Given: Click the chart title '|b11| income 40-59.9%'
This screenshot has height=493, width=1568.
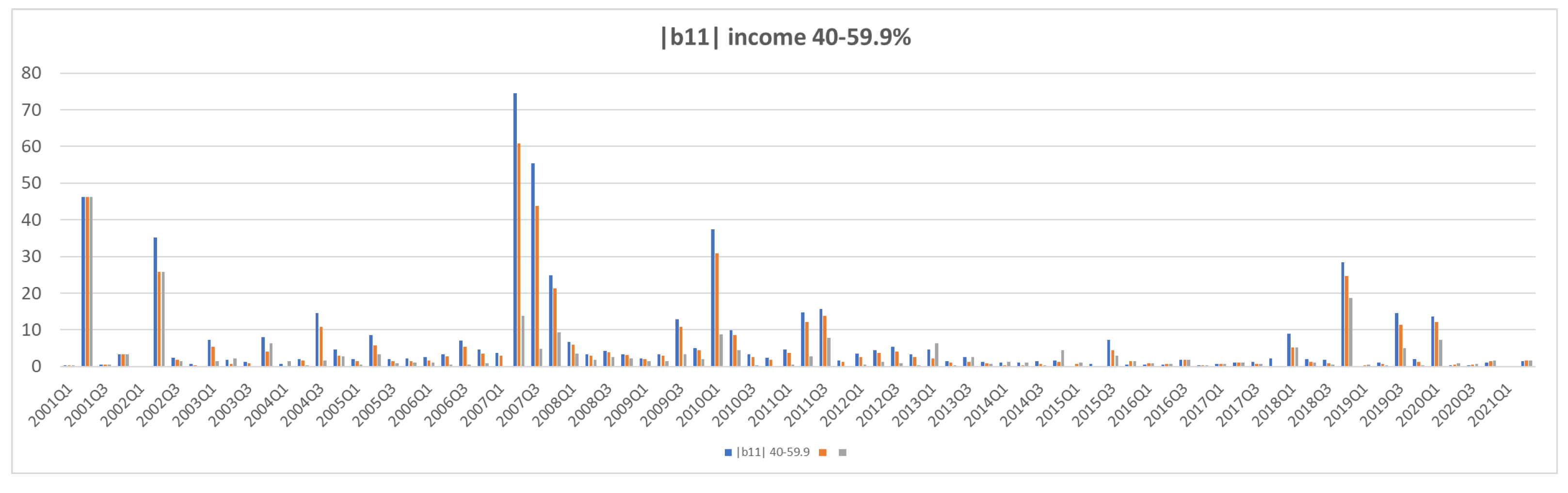Looking at the screenshot, I should click(785, 38).
